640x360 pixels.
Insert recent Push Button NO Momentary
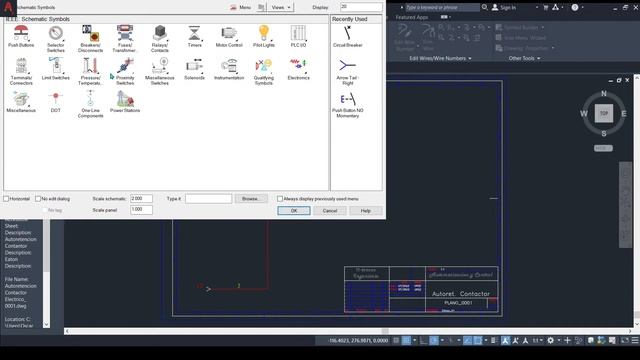347,104
